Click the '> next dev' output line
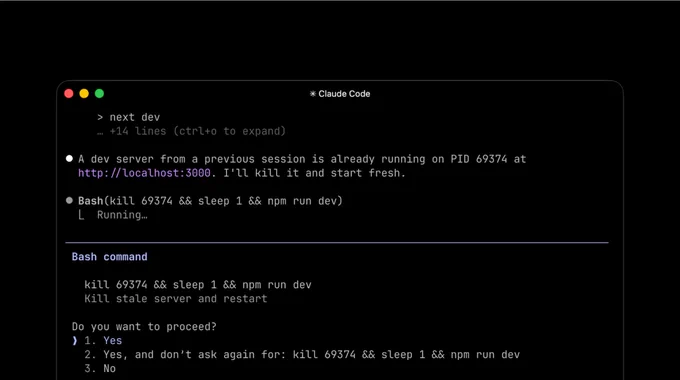Viewport: 680px width, 380px height. tap(129, 117)
